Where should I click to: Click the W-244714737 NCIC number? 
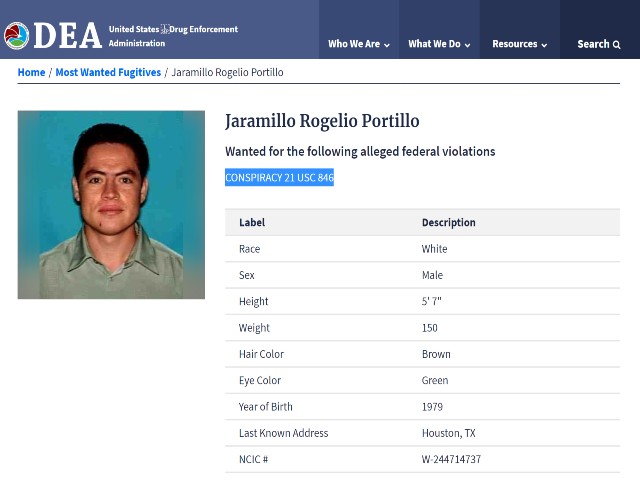tap(451, 459)
